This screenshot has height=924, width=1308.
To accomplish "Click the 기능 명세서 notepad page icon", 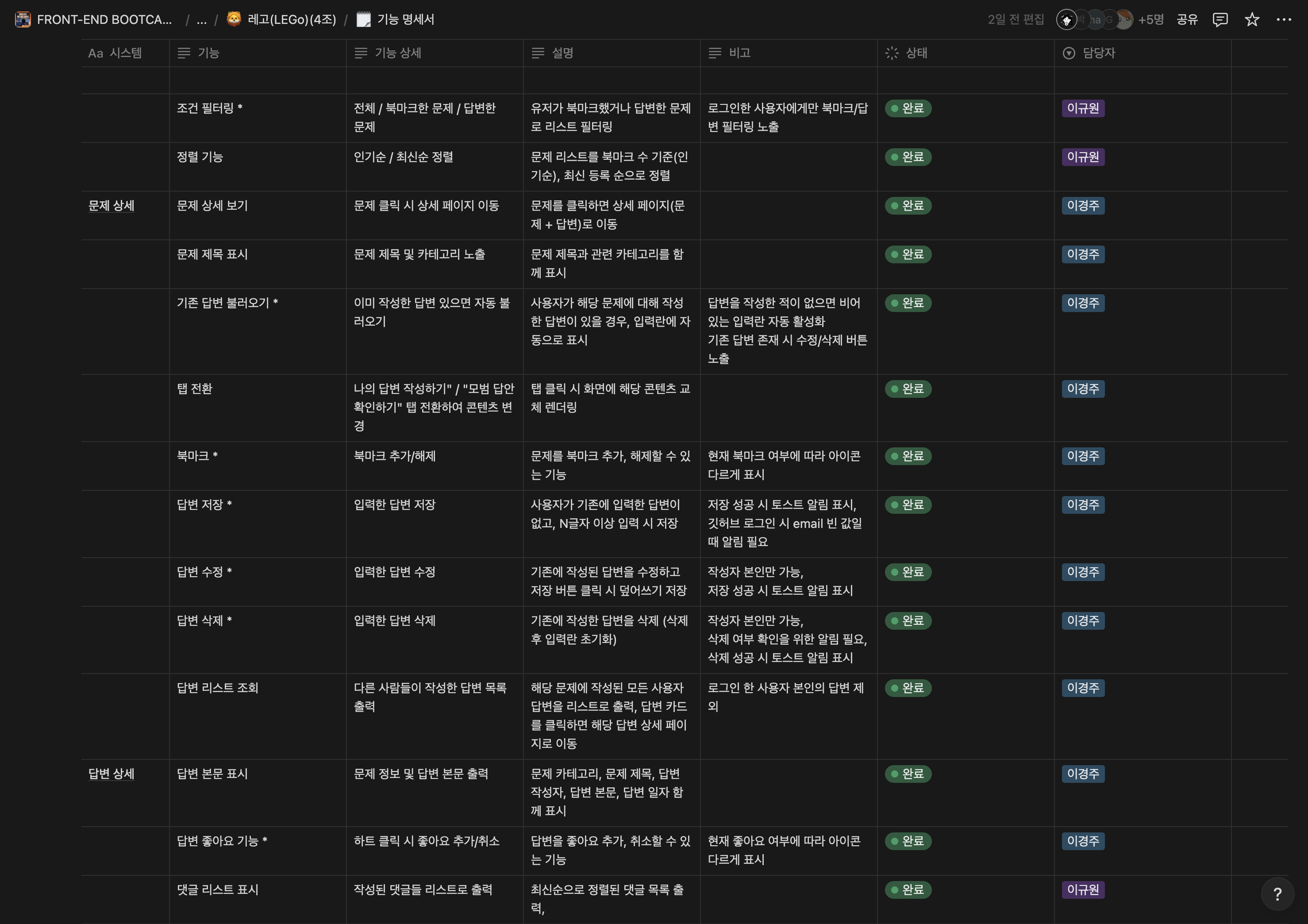I will [363, 20].
